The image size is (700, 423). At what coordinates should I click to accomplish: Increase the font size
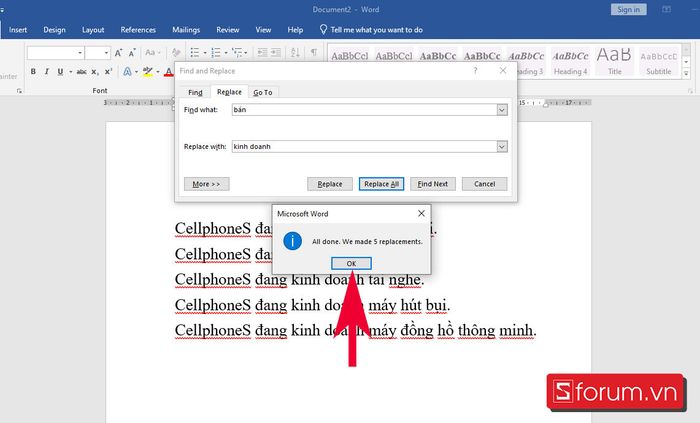pos(118,53)
